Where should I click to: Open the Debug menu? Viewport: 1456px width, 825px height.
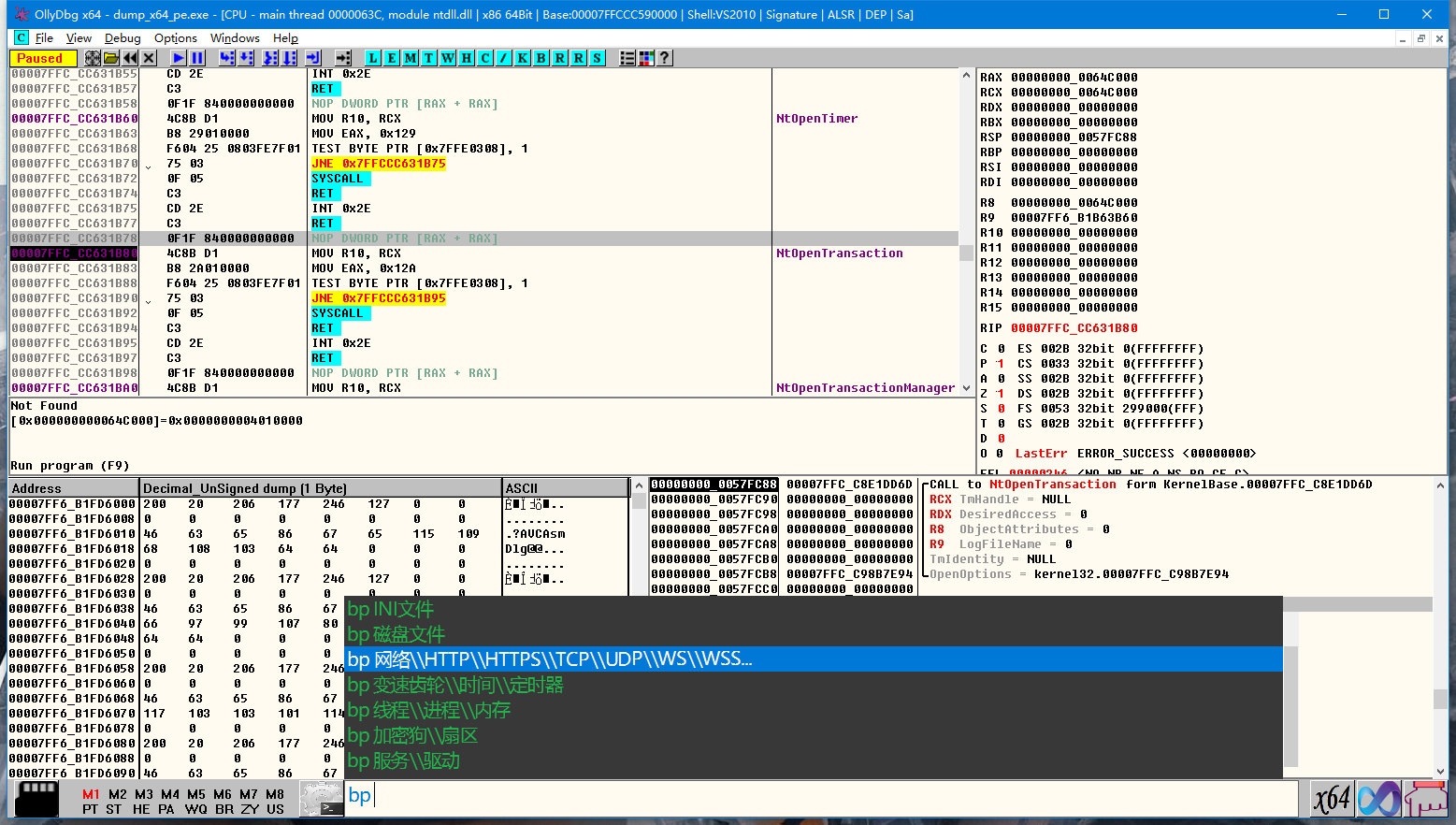pyautogui.click(x=123, y=38)
